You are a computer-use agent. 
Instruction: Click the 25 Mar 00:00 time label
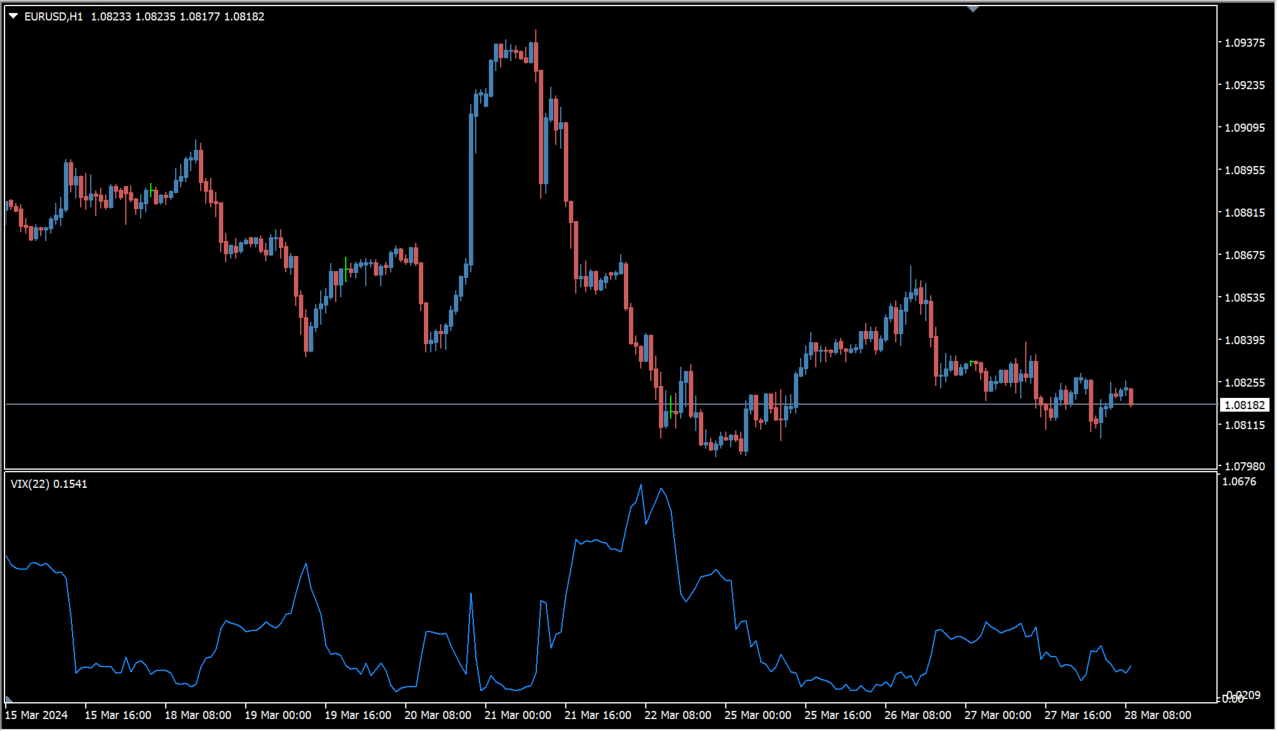click(x=757, y=715)
